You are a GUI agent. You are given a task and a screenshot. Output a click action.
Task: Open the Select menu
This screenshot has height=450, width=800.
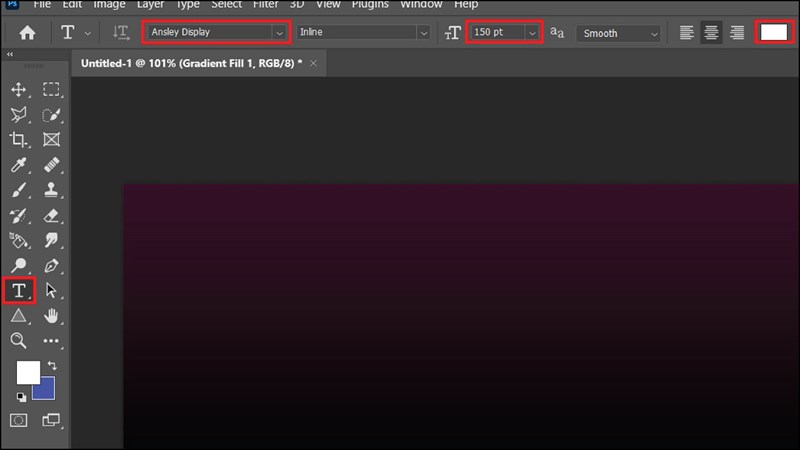coord(227,5)
